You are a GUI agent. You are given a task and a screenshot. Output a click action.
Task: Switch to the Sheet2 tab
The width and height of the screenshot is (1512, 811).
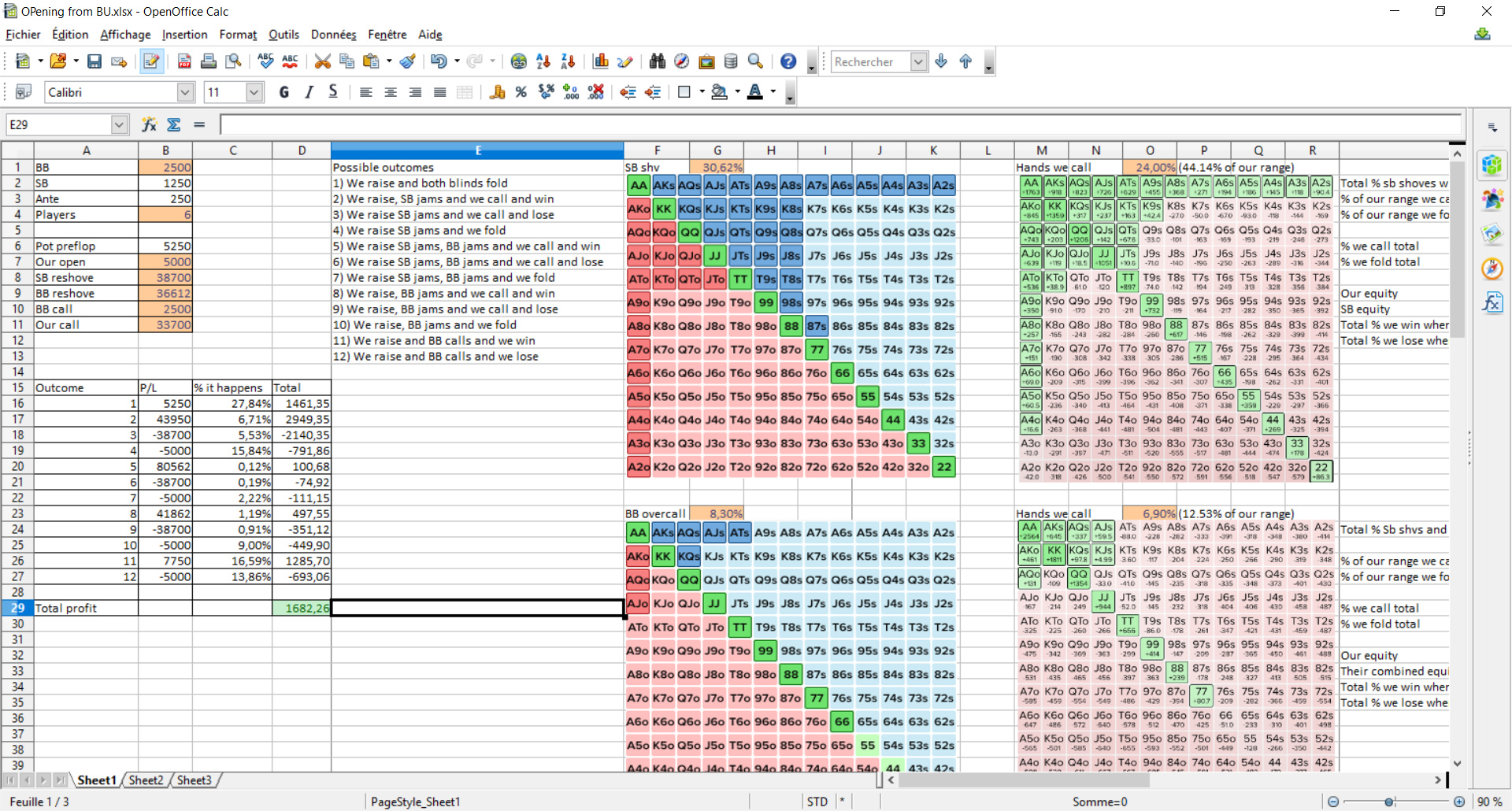tap(146, 780)
